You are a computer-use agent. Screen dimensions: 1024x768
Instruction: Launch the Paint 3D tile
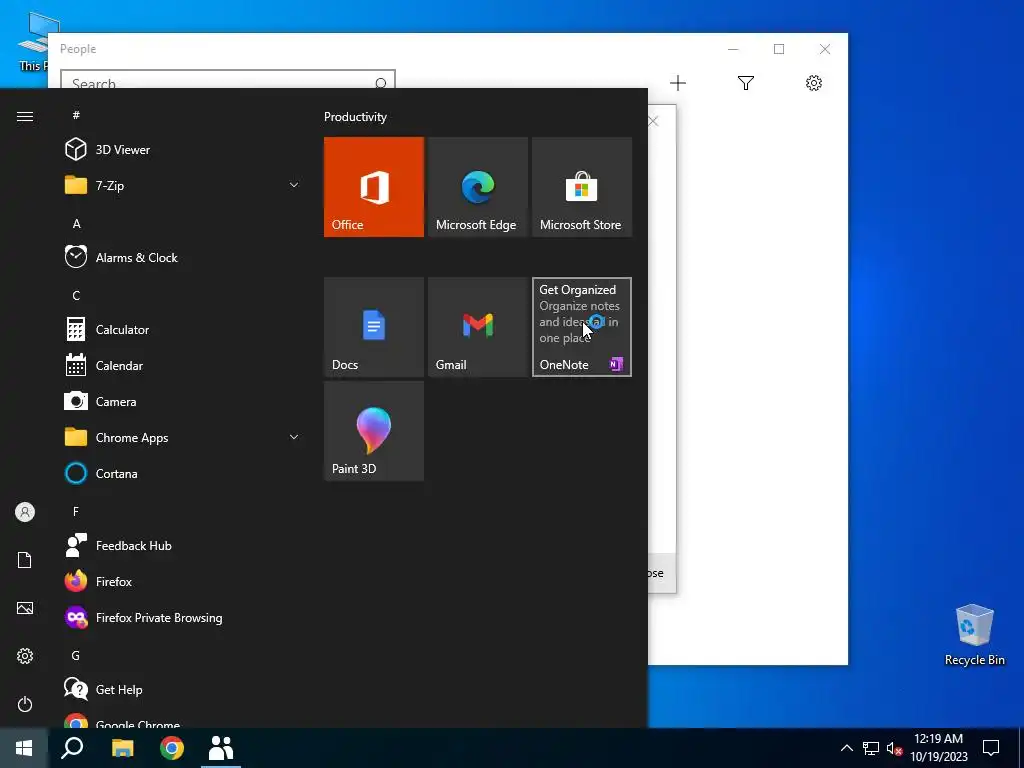[x=374, y=431]
